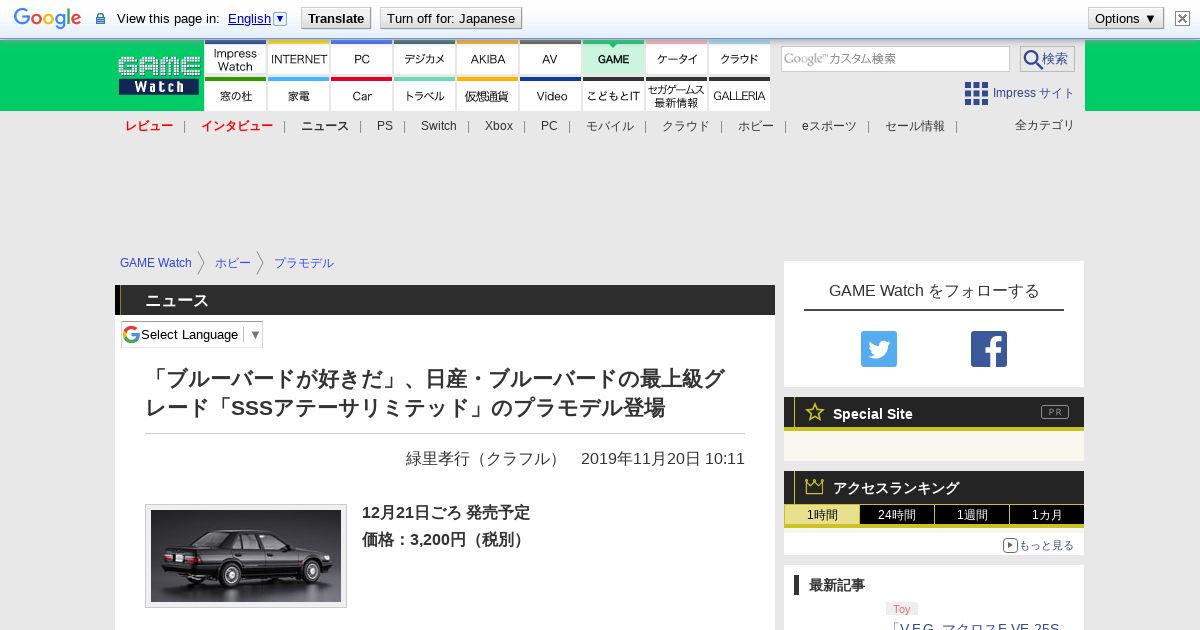
Task: Open the クラウド Watch tab
Action: (739, 59)
